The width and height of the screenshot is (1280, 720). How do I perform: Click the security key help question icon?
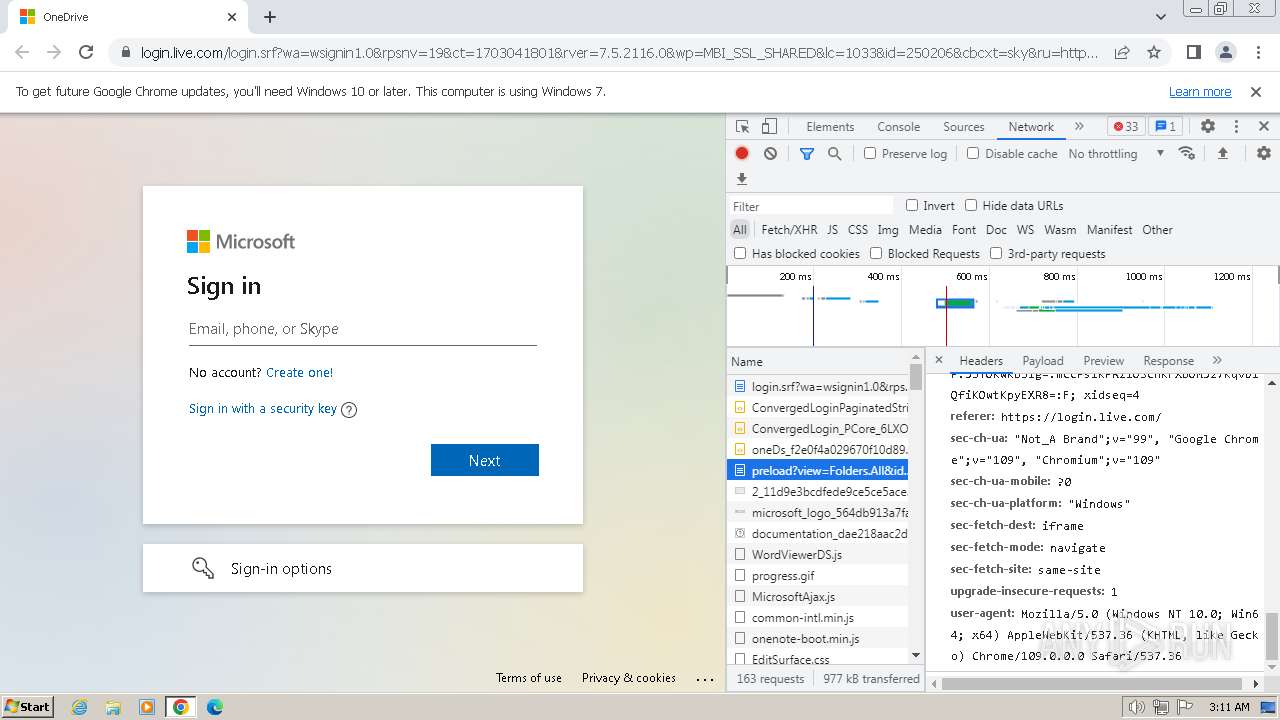(349, 409)
